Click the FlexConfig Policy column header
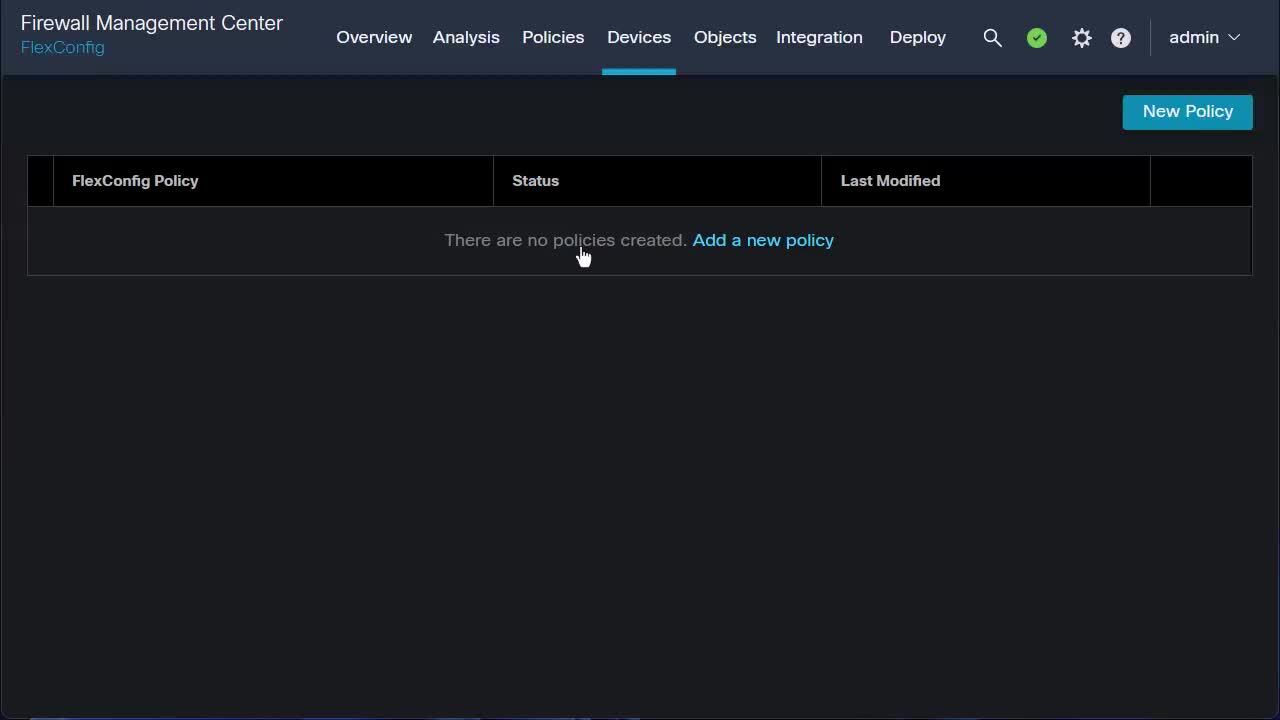Viewport: 1280px width, 720px height. [135, 181]
